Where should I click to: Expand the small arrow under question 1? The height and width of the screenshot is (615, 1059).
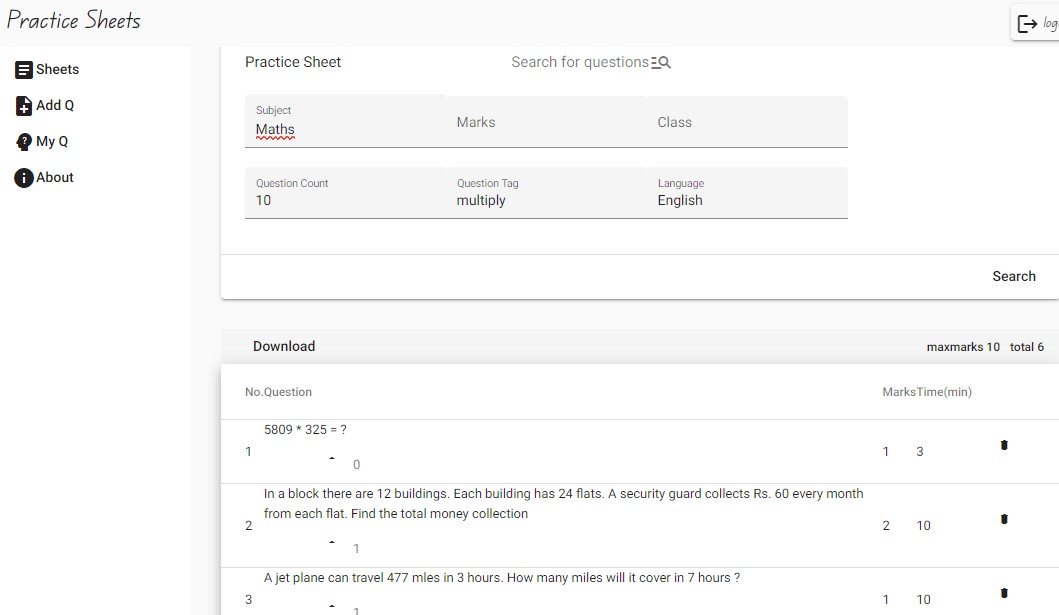(332, 458)
